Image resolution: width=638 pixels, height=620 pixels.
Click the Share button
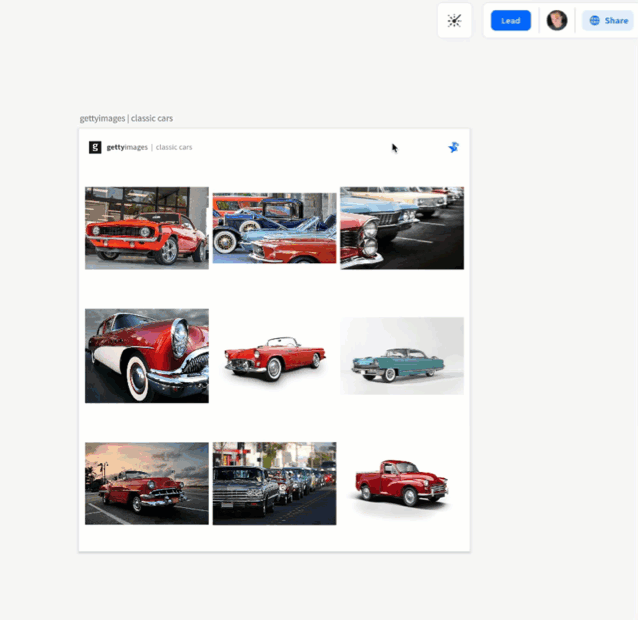(608, 20)
